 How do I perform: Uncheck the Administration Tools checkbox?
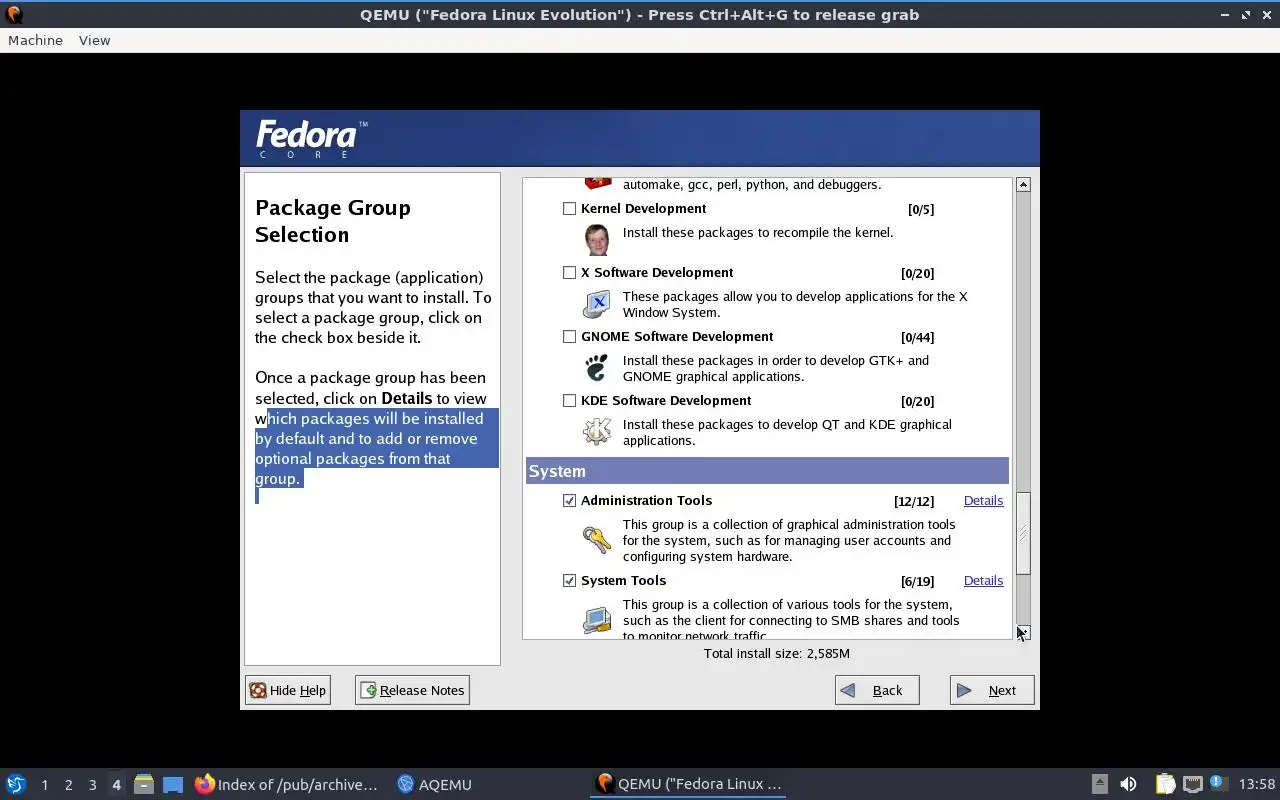click(x=569, y=501)
